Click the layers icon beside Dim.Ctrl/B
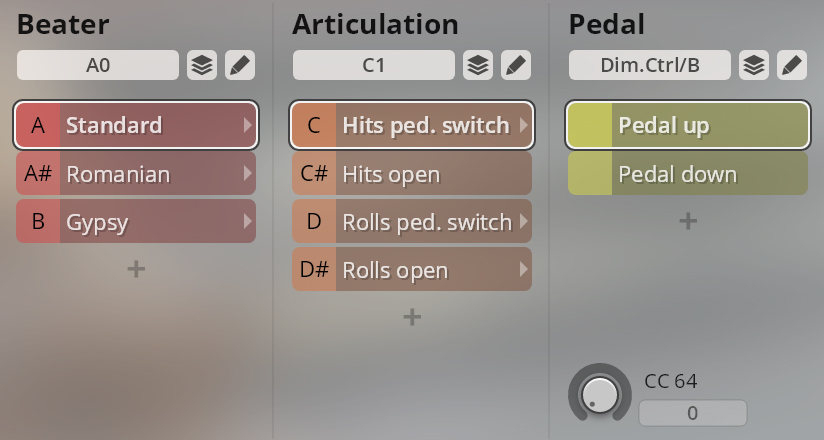Image resolution: width=824 pixels, height=440 pixels. click(x=754, y=65)
